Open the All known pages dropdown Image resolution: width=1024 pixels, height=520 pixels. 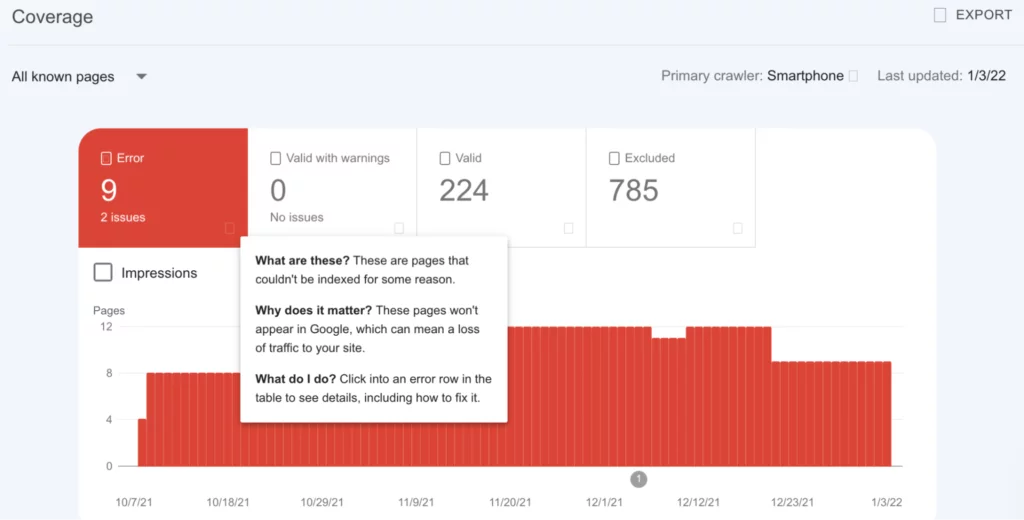(63, 77)
